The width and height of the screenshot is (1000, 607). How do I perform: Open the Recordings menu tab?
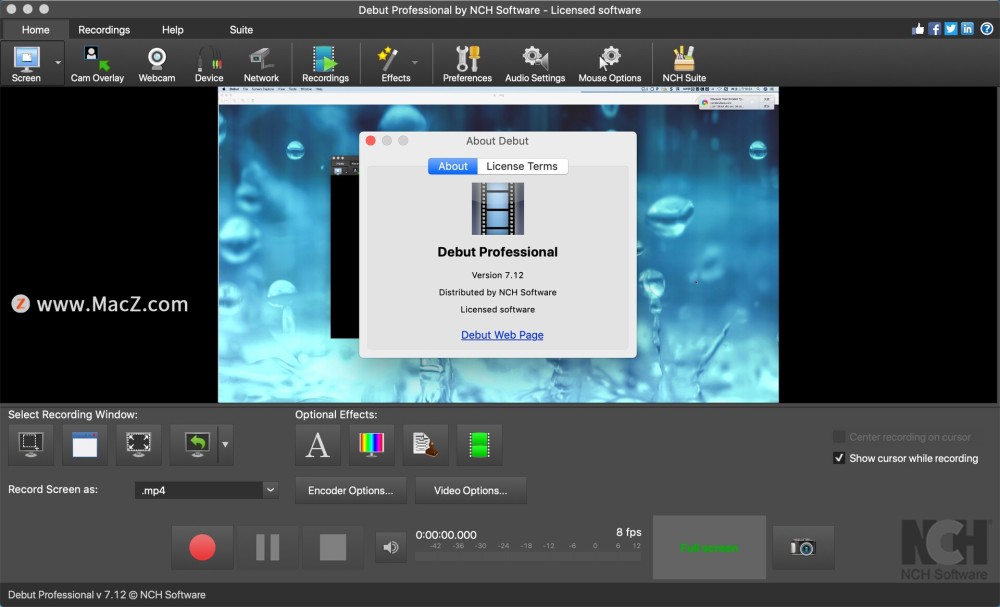click(104, 30)
